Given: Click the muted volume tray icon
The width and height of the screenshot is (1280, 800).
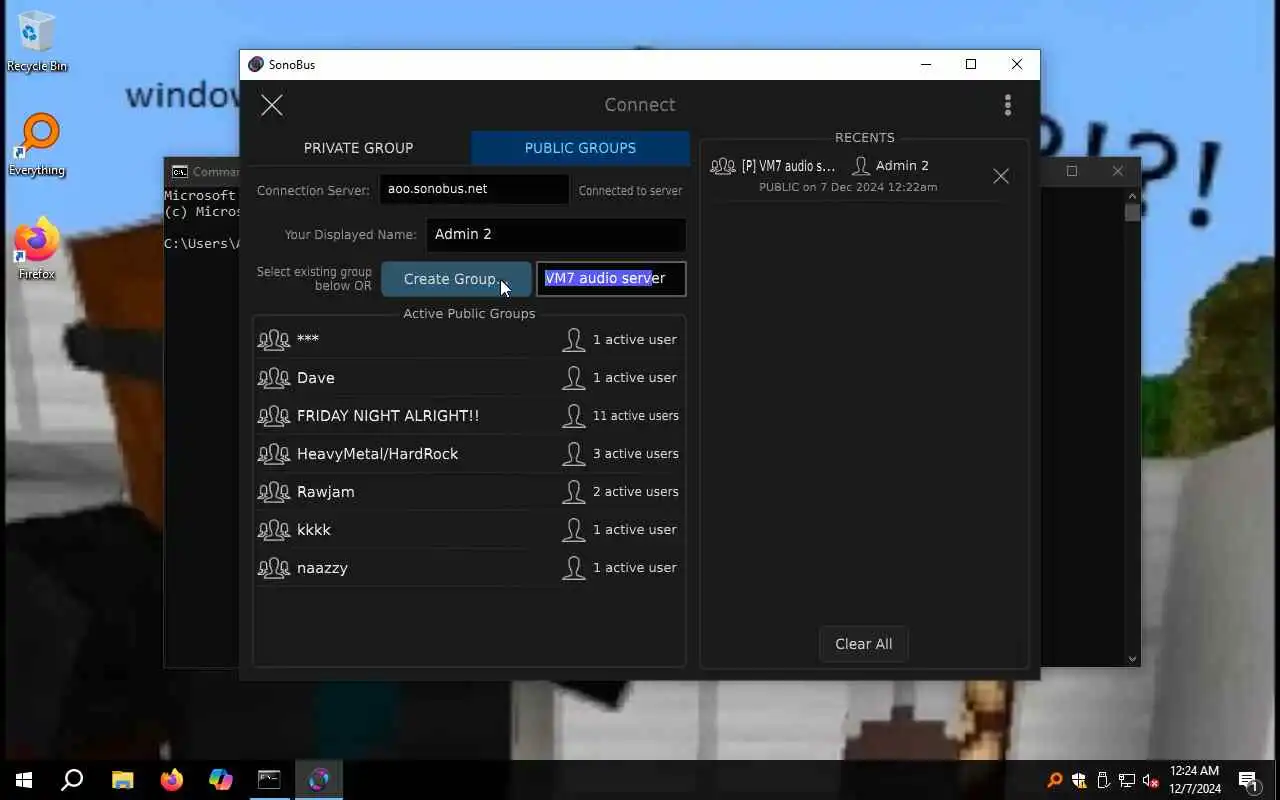Looking at the screenshot, I should click(1151, 780).
